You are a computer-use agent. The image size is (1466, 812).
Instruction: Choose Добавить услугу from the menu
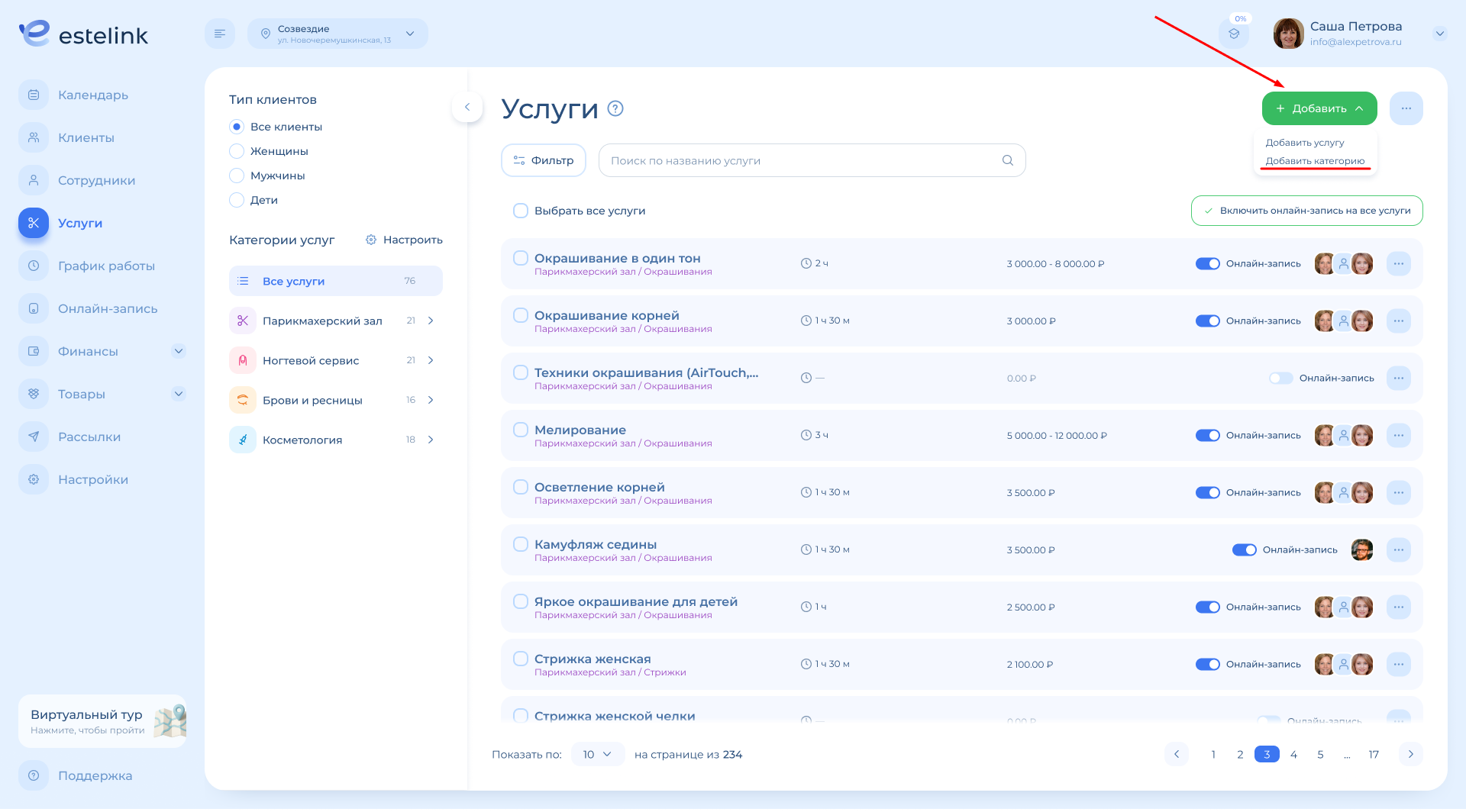click(x=1305, y=143)
